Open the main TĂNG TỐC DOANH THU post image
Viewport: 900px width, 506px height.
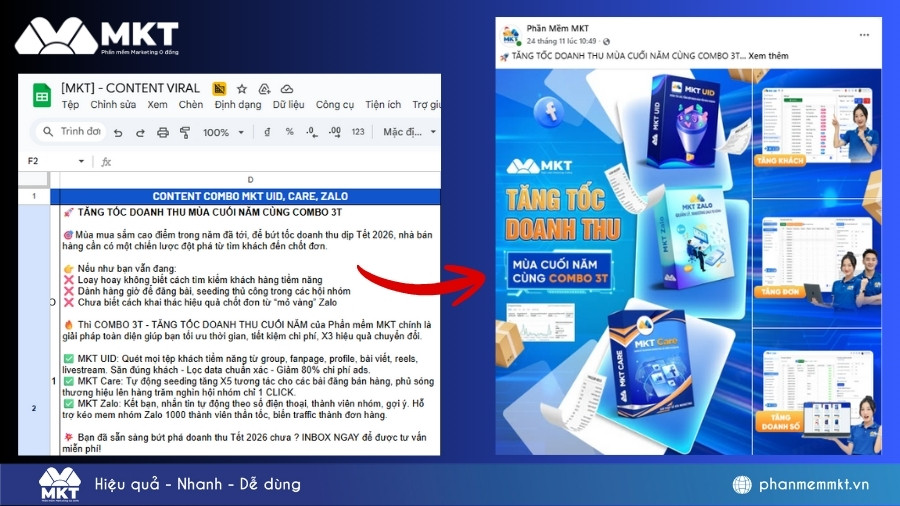coord(624,262)
